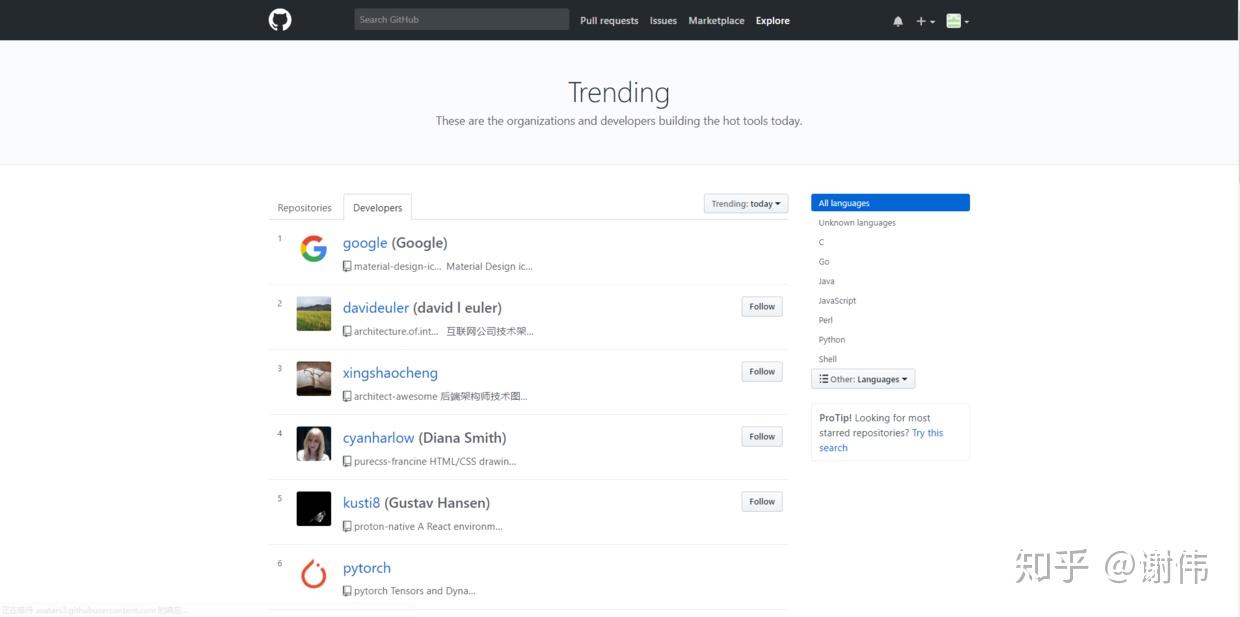
Task: Go to Pull requests
Action: point(609,21)
